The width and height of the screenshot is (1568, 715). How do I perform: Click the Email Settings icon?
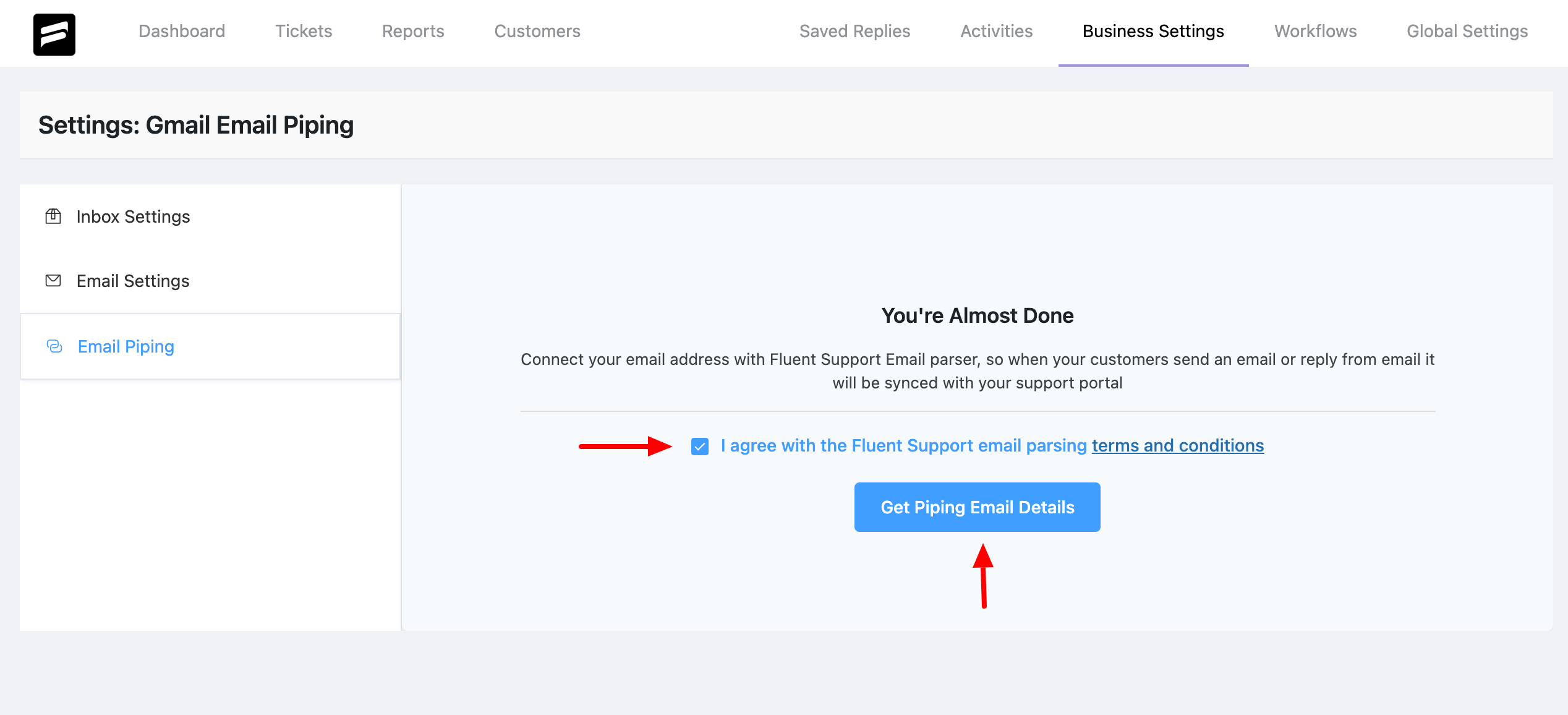[53, 281]
